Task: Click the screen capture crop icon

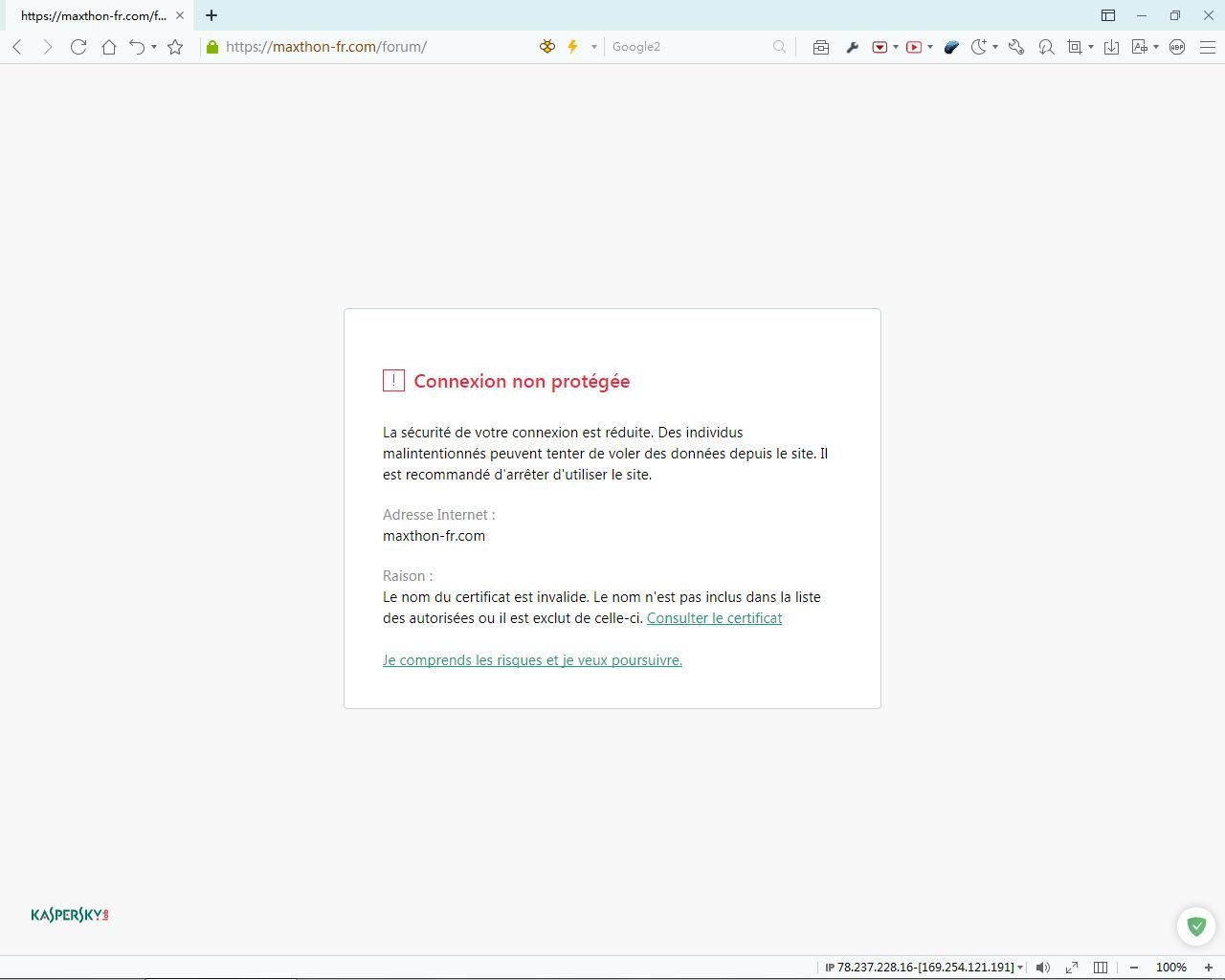Action: pos(1075,47)
